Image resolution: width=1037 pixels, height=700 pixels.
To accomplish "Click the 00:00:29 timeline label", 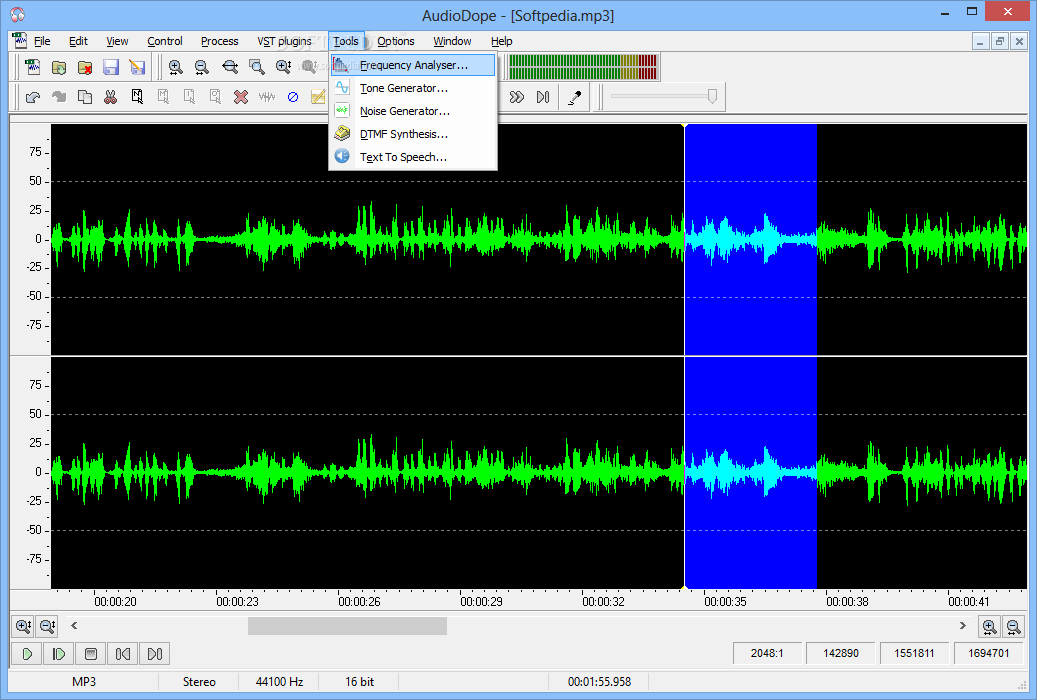I will [x=481, y=602].
